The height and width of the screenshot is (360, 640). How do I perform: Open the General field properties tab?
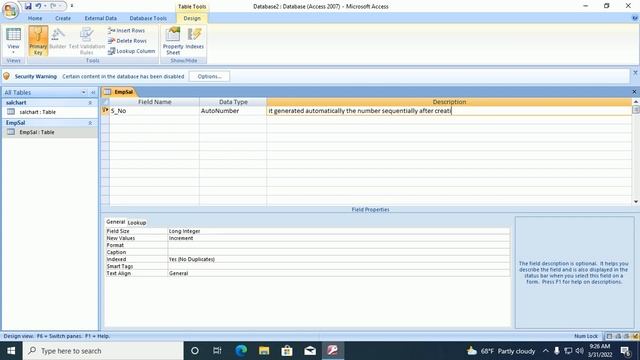pyautogui.click(x=116, y=222)
